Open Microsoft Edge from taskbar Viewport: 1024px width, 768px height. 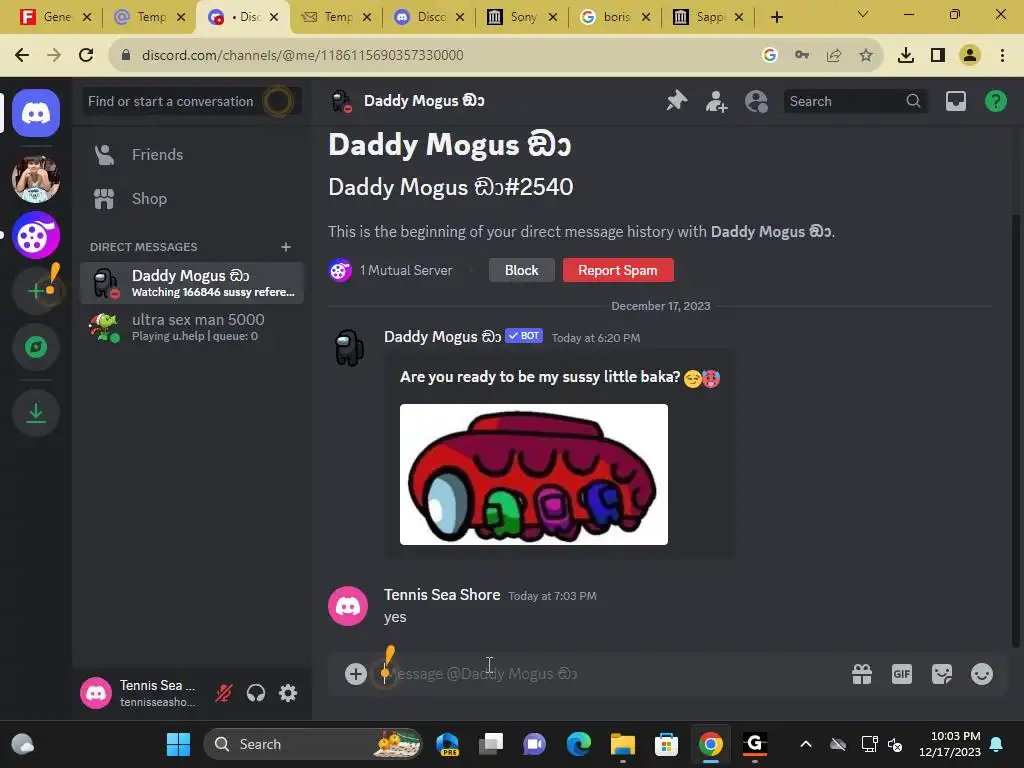click(x=579, y=744)
